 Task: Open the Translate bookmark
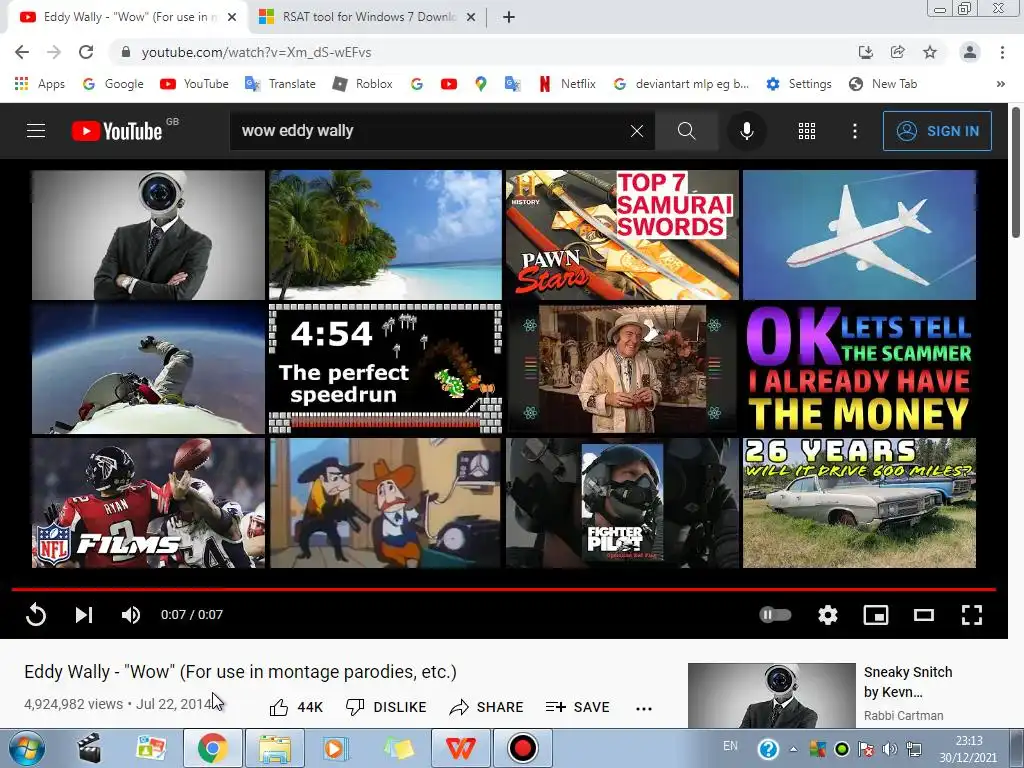click(280, 84)
